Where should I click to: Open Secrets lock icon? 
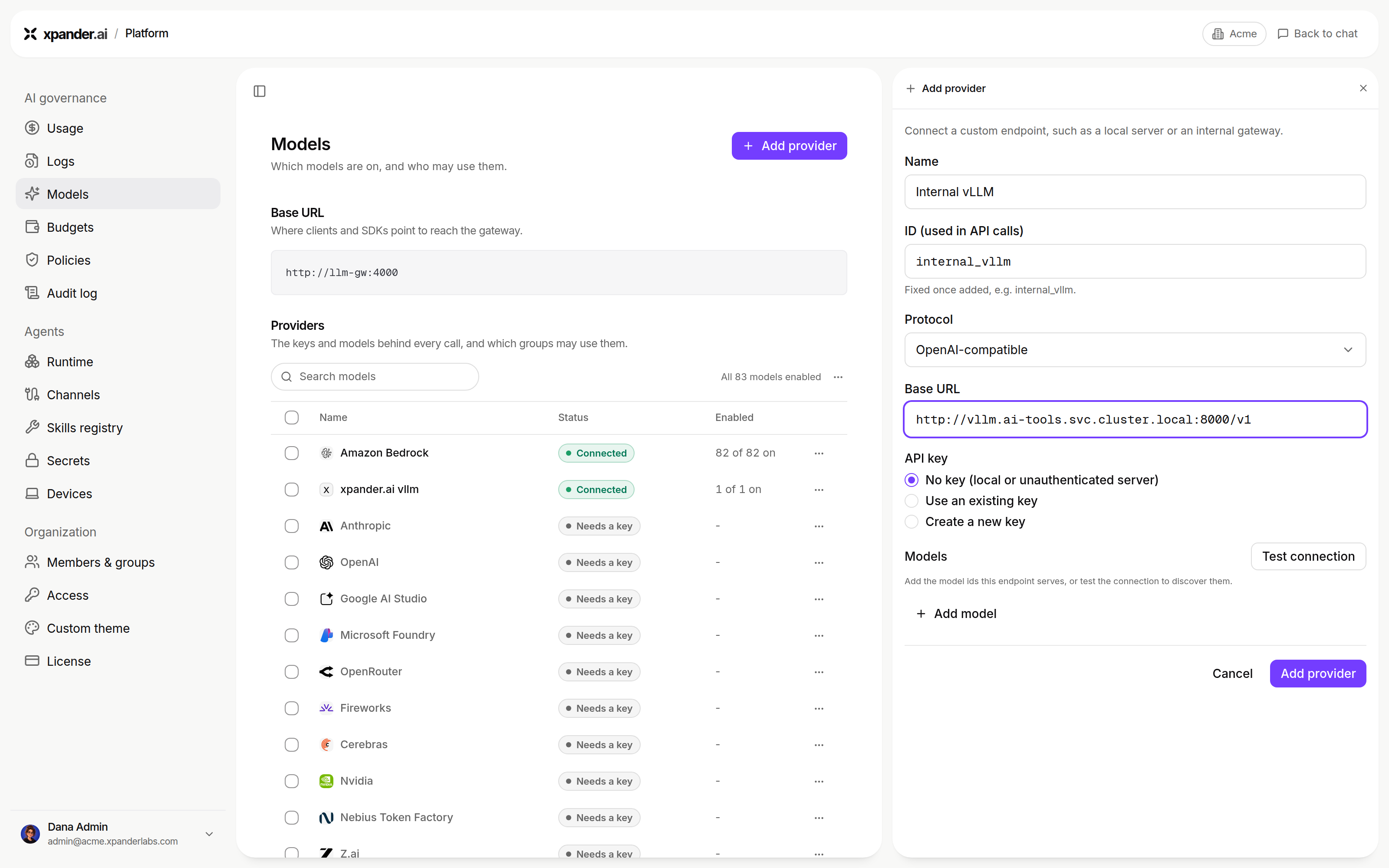pyautogui.click(x=32, y=460)
